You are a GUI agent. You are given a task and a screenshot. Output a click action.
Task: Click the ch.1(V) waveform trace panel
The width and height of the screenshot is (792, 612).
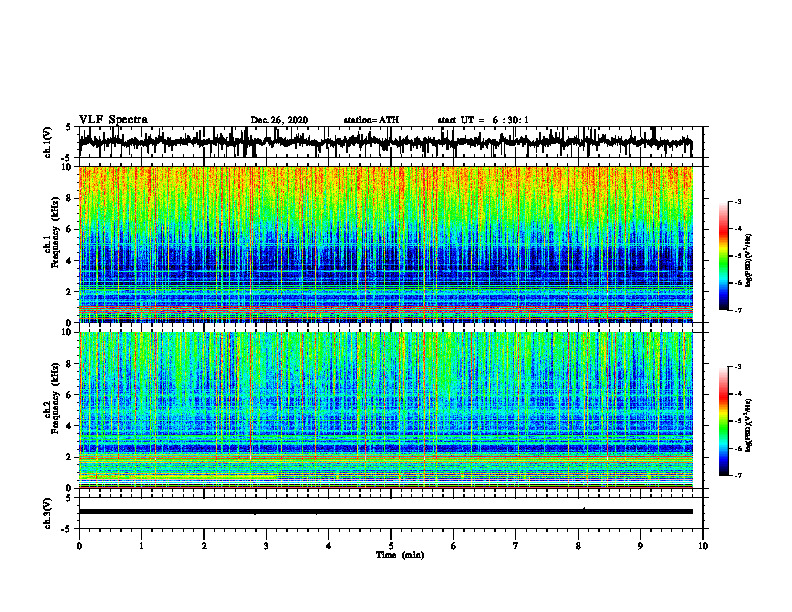point(390,142)
